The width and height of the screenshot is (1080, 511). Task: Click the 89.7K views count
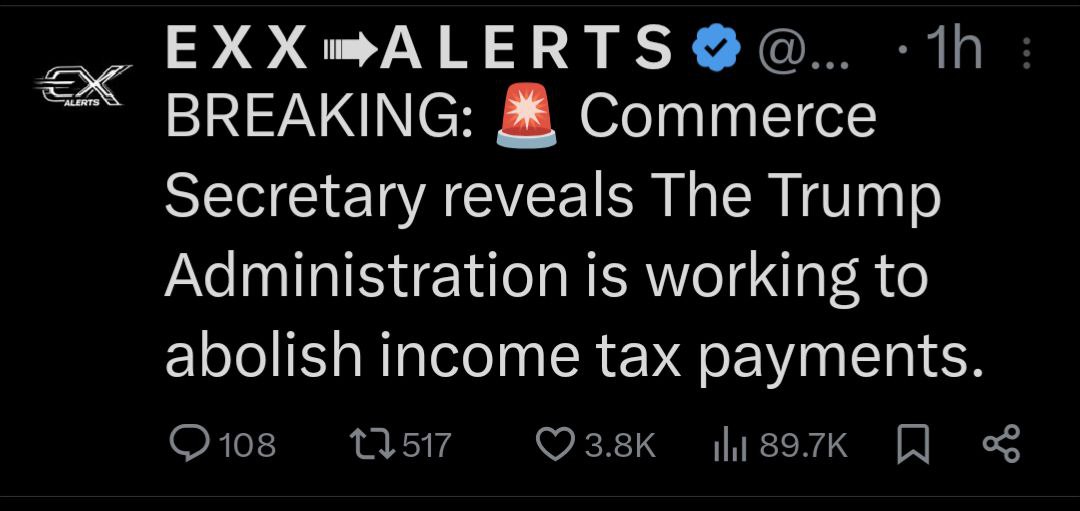[803, 444]
